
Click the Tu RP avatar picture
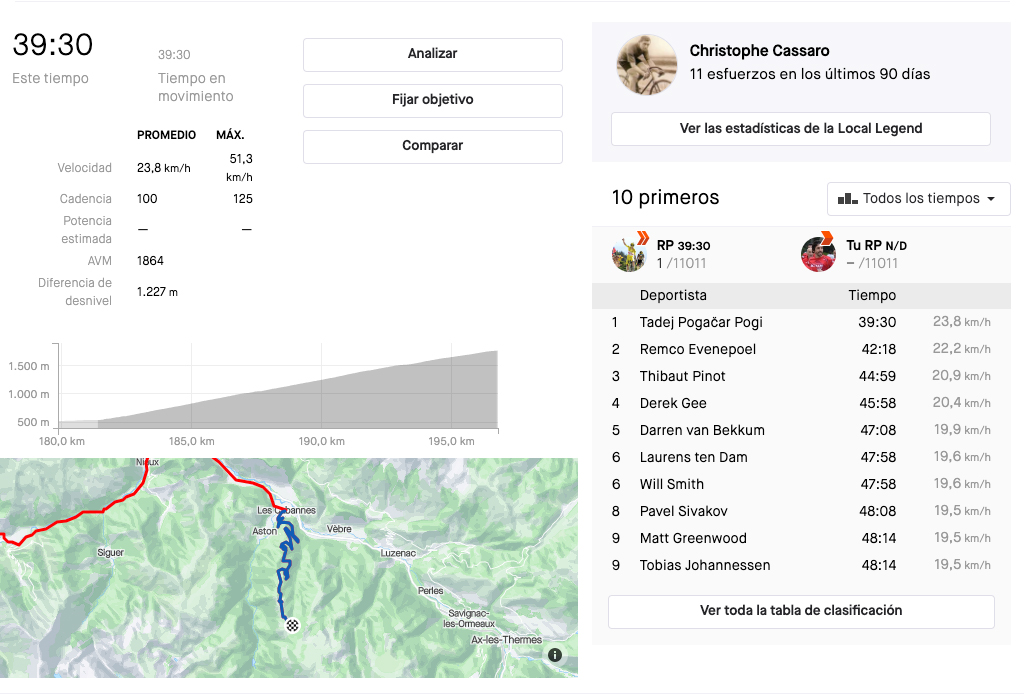pos(818,253)
